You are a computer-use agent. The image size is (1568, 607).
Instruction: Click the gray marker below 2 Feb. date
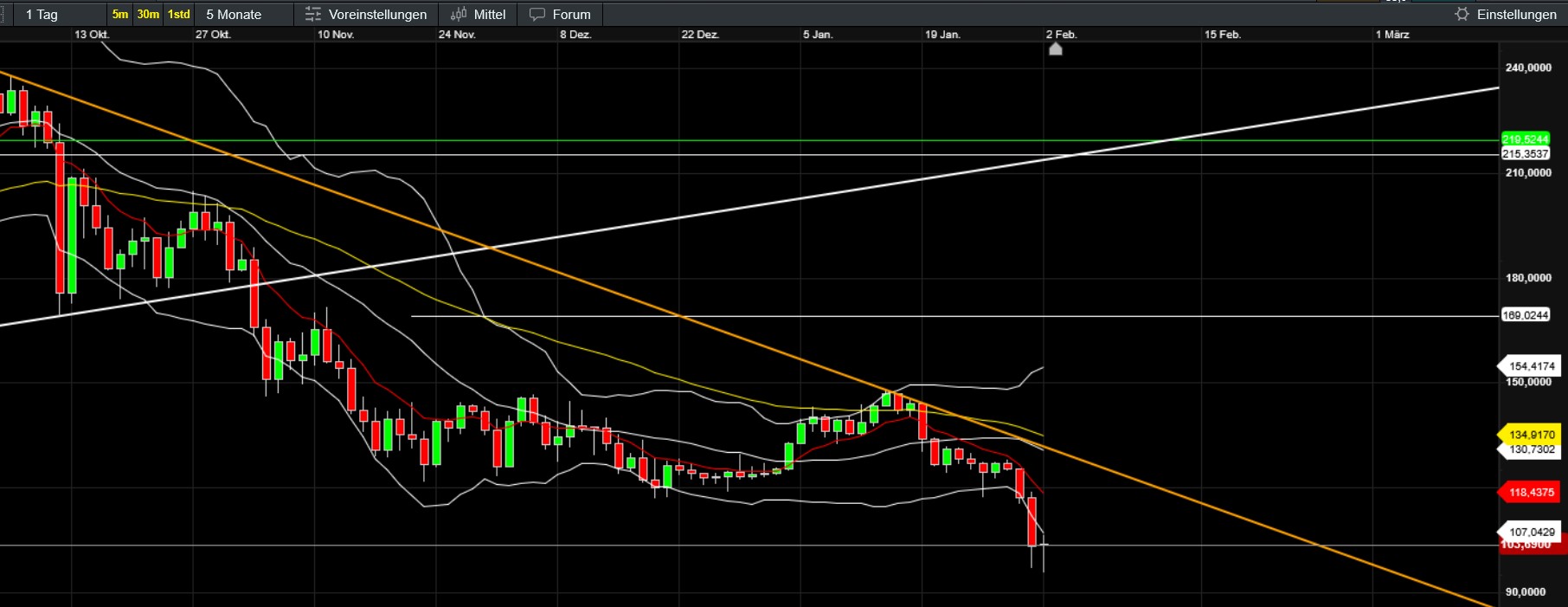click(1055, 49)
